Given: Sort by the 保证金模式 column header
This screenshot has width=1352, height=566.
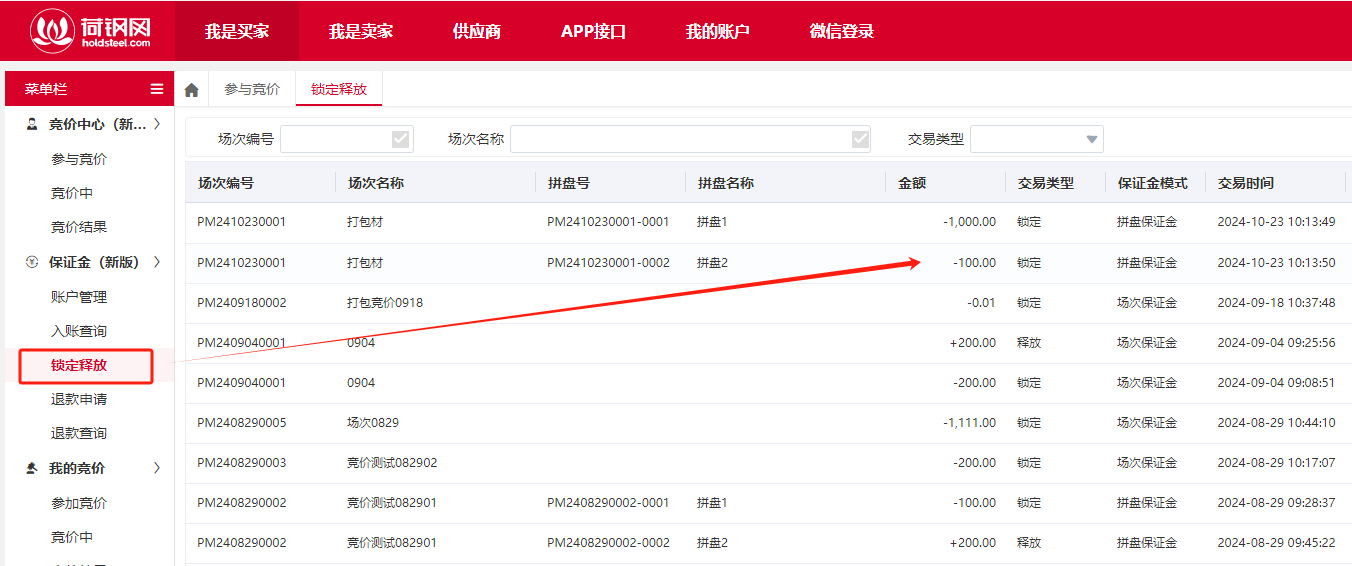Looking at the screenshot, I should pos(1153,183).
